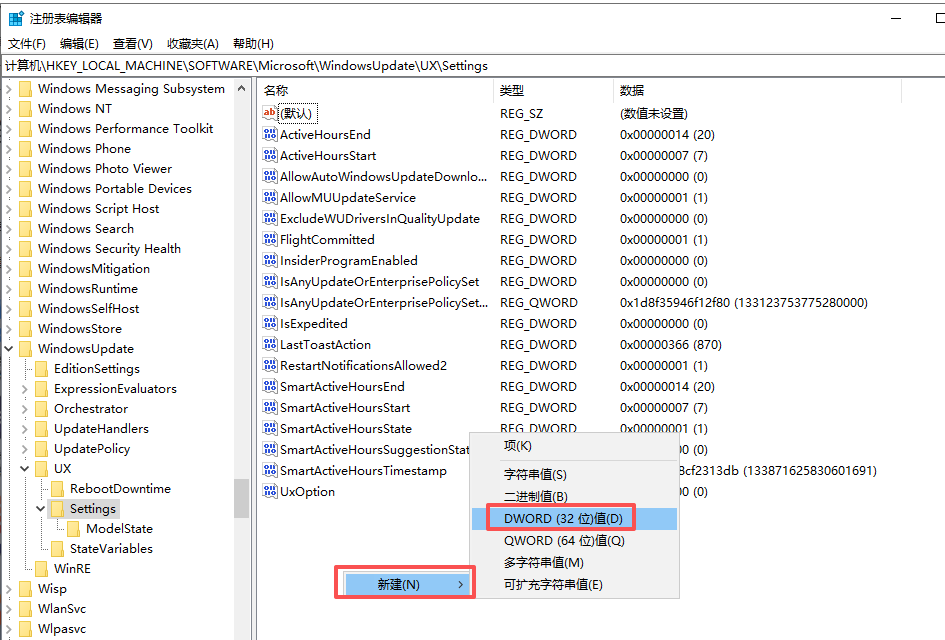Click the (默认) string value icon
This screenshot has width=945, height=640.
point(269,113)
